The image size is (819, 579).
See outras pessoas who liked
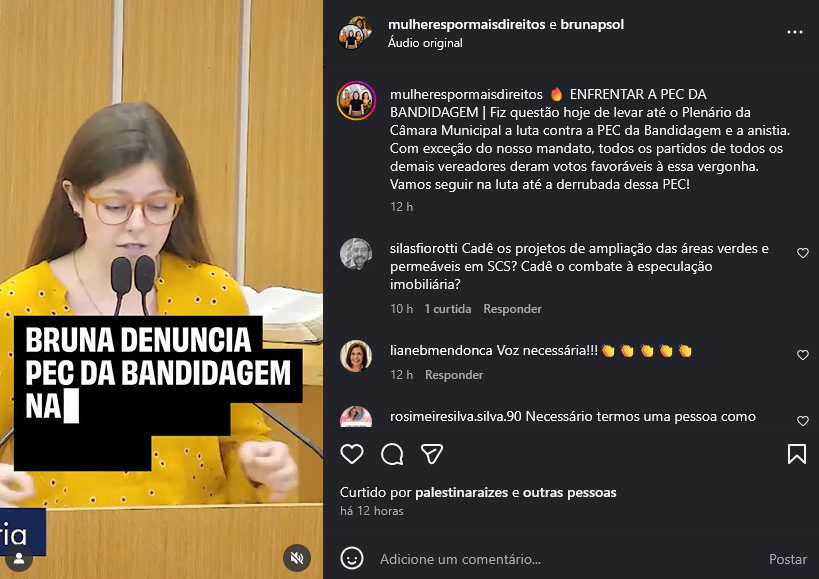point(569,492)
